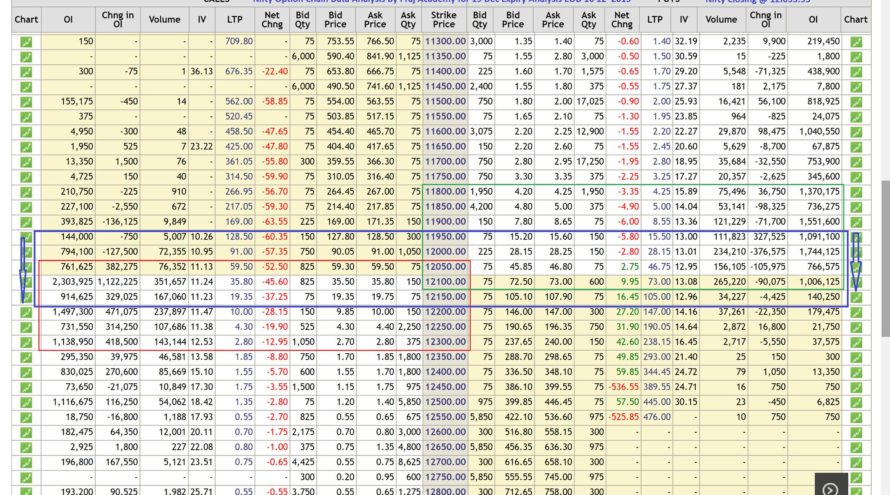The height and width of the screenshot is (495, 890).
Task: Click calls OI value 2,303,925
Action: pos(73,282)
